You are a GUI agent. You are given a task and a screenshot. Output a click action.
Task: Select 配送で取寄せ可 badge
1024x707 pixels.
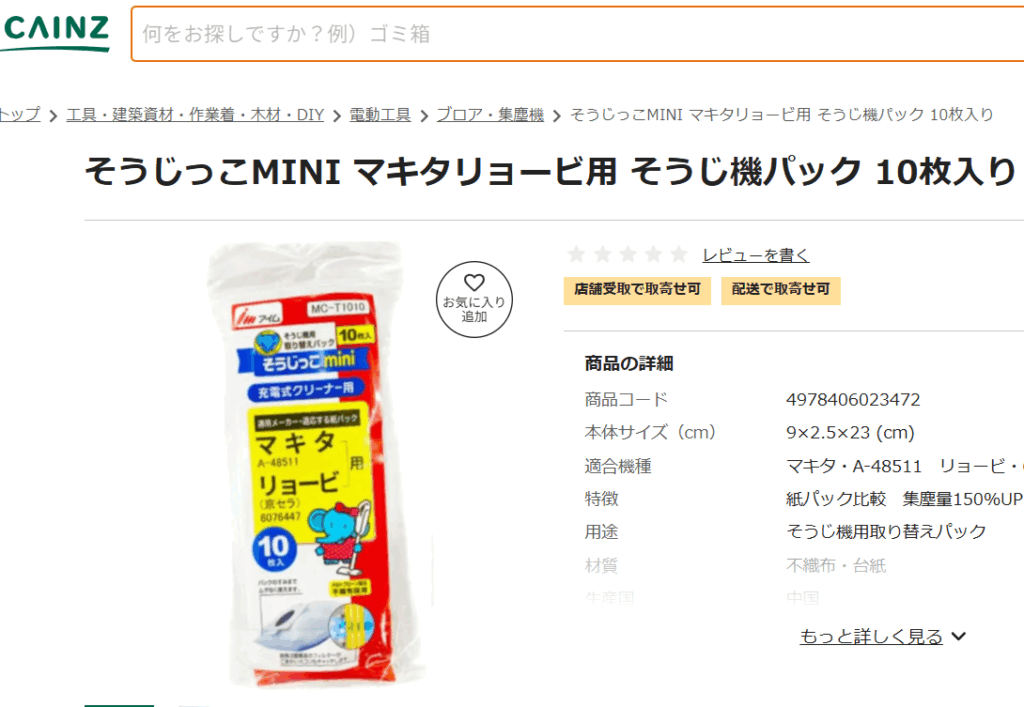click(781, 291)
